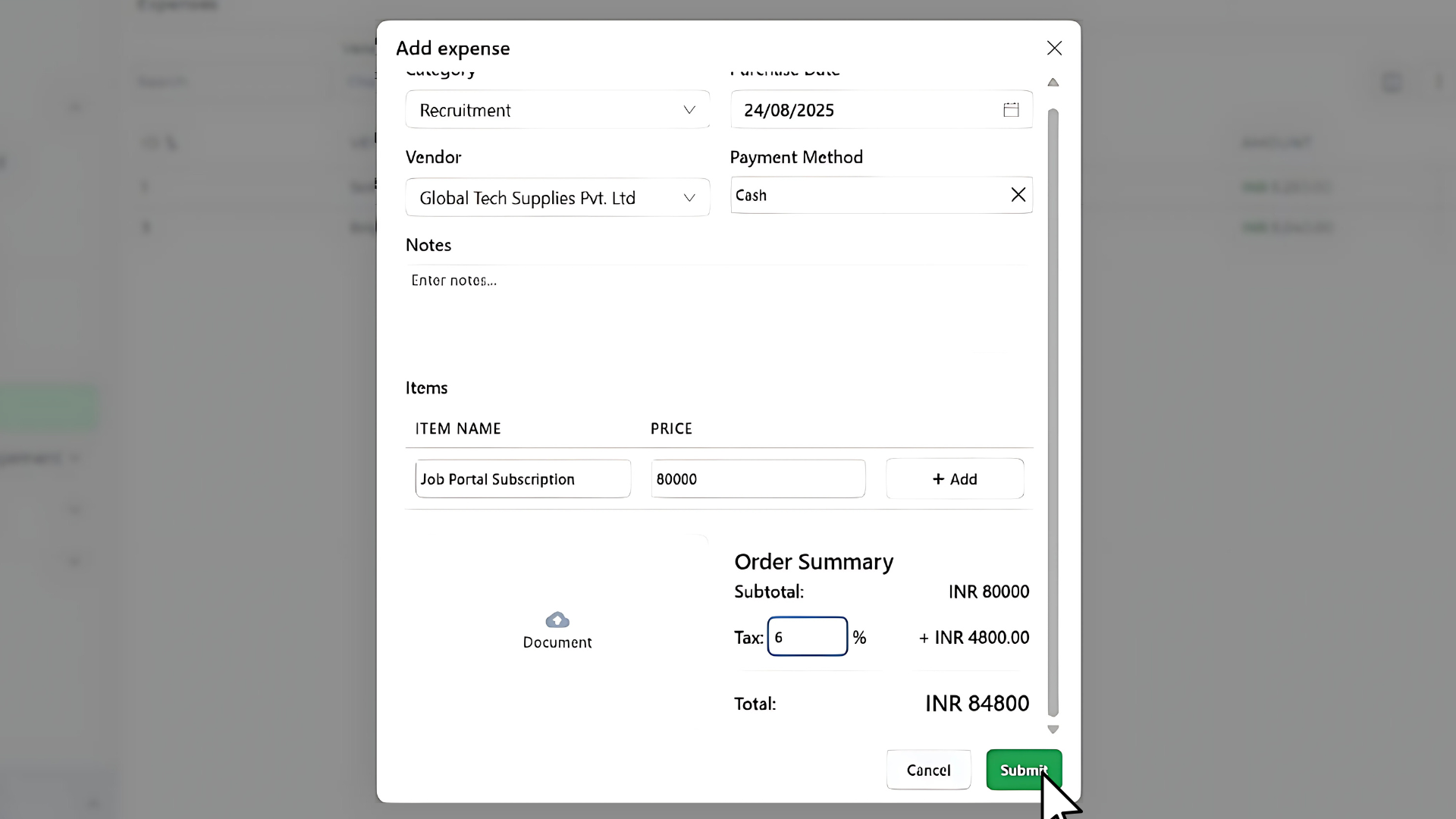This screenshot has width=1456, height=819.
Task: Submit the expense form
Action: 1024,770
